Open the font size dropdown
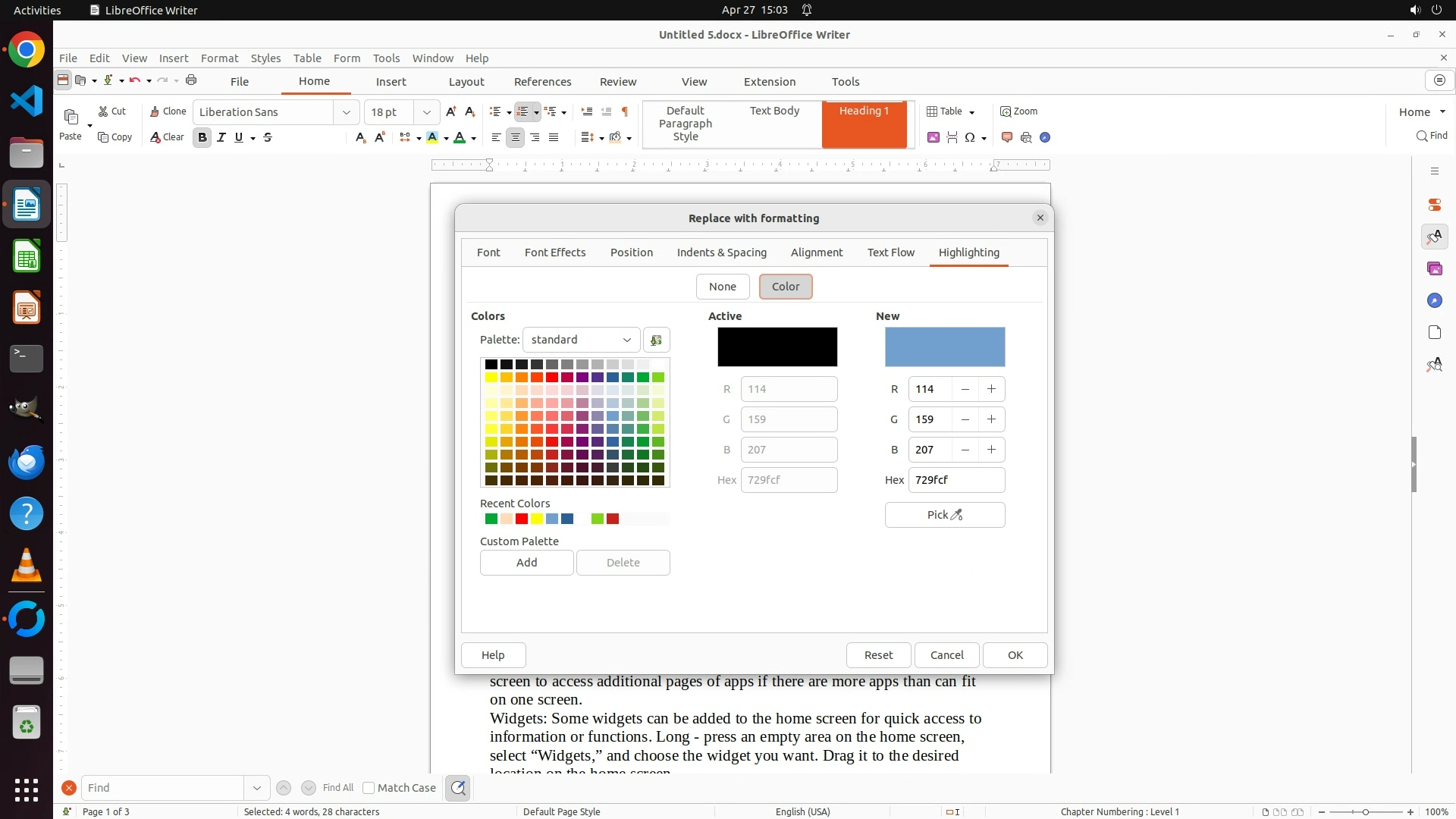Image resolution: width=1456 pixels, height=819 pixels. tap(427, 112)
